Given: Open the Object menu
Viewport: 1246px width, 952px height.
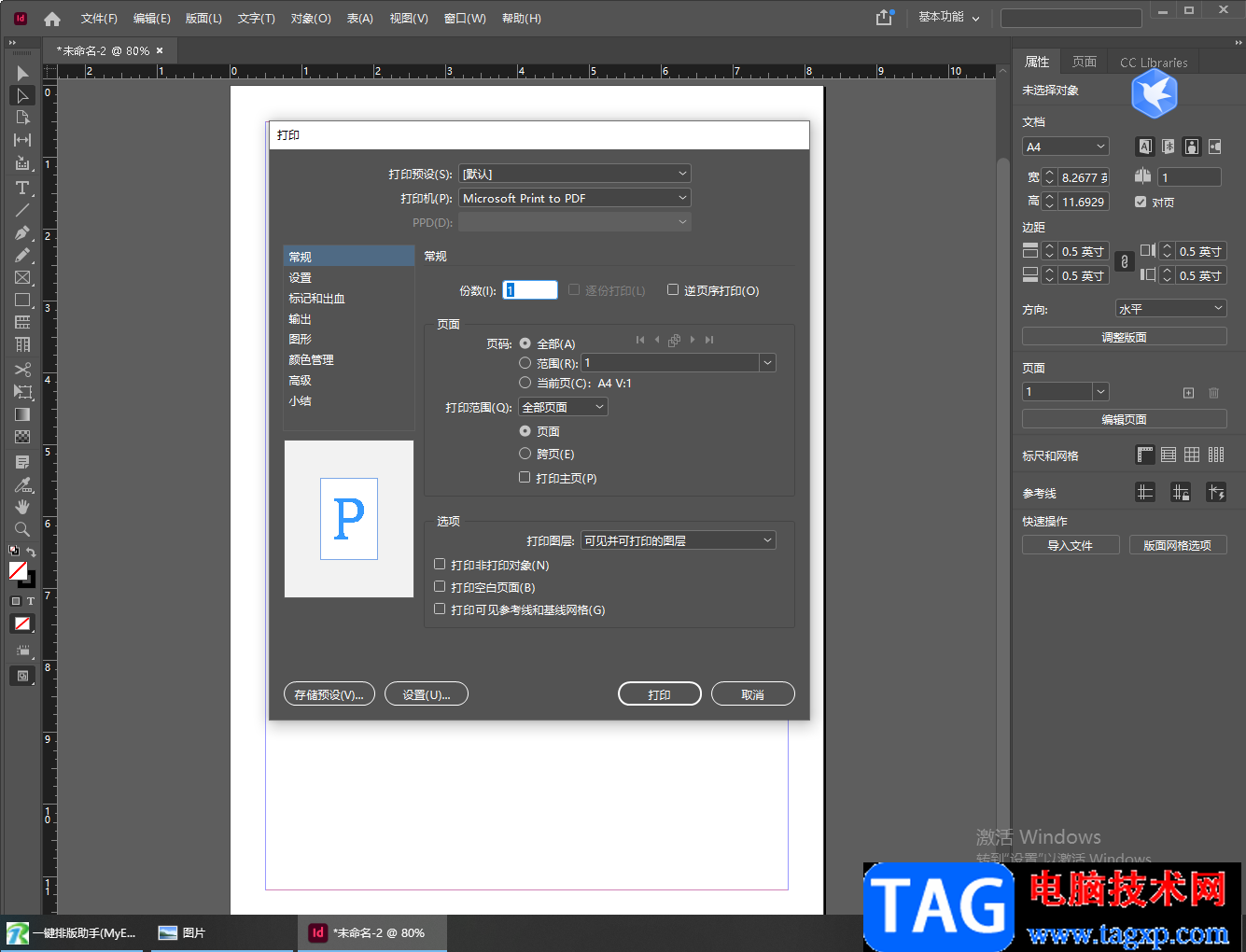Looking at the screenshot, I should pyautogui.click(x=311, y=19).
